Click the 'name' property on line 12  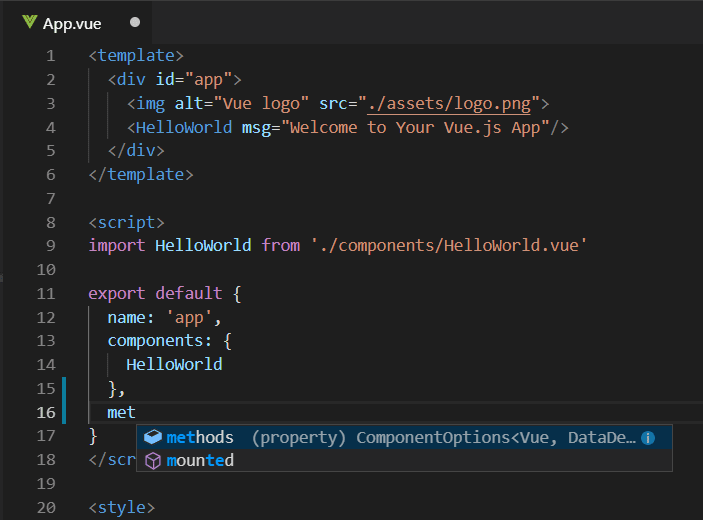(x=126, y=318)
